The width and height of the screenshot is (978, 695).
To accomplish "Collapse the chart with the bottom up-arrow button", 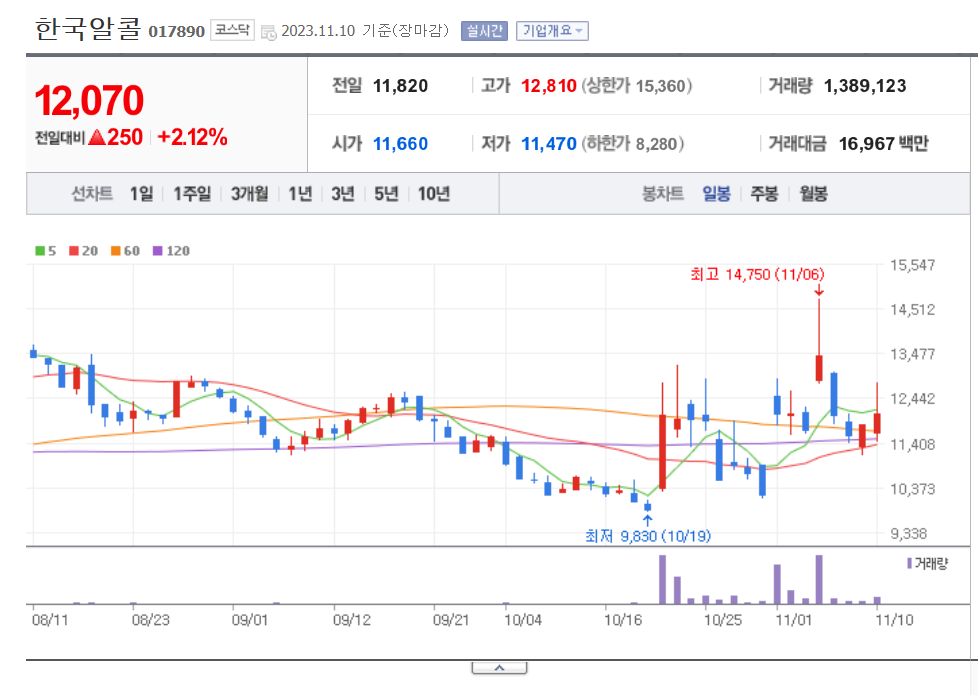I will click(499, 668).
